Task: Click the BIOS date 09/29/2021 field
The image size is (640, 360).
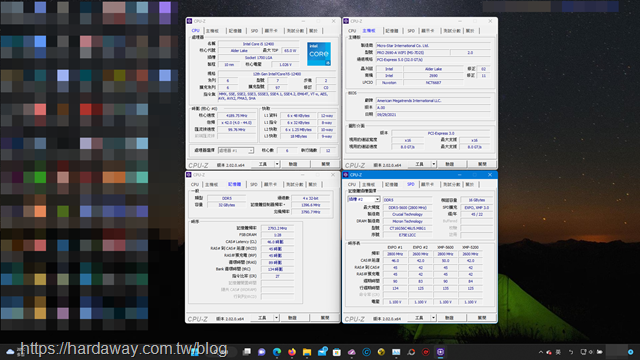Action: point(432,115)
